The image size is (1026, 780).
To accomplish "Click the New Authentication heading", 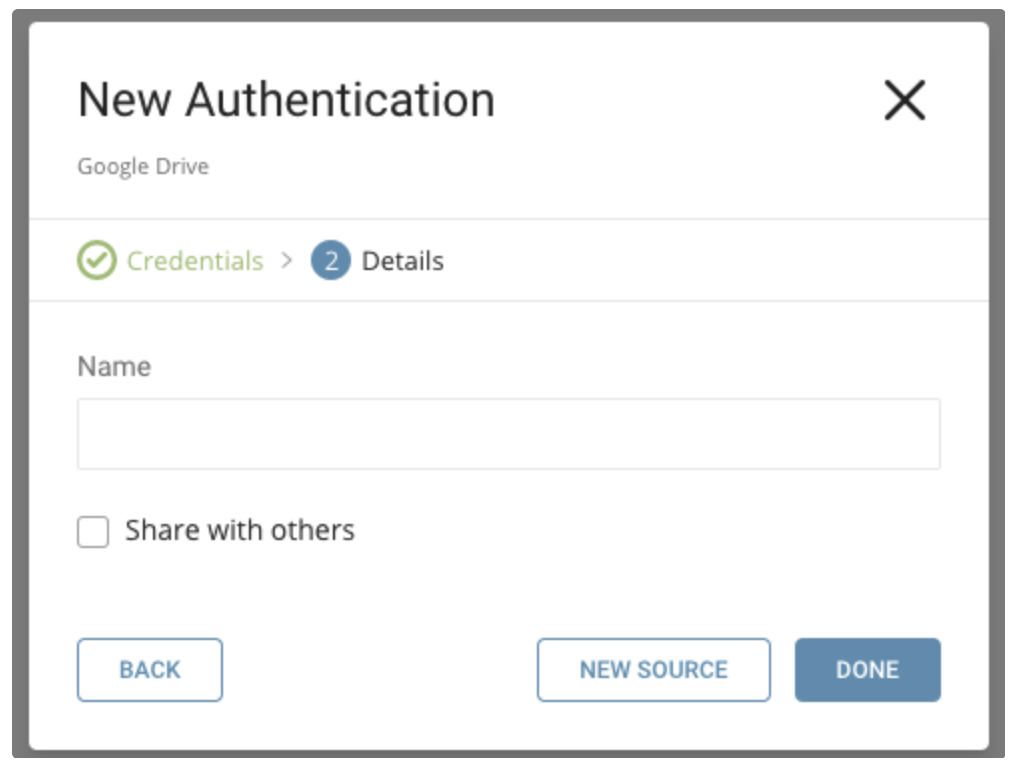I will (286, 101).
